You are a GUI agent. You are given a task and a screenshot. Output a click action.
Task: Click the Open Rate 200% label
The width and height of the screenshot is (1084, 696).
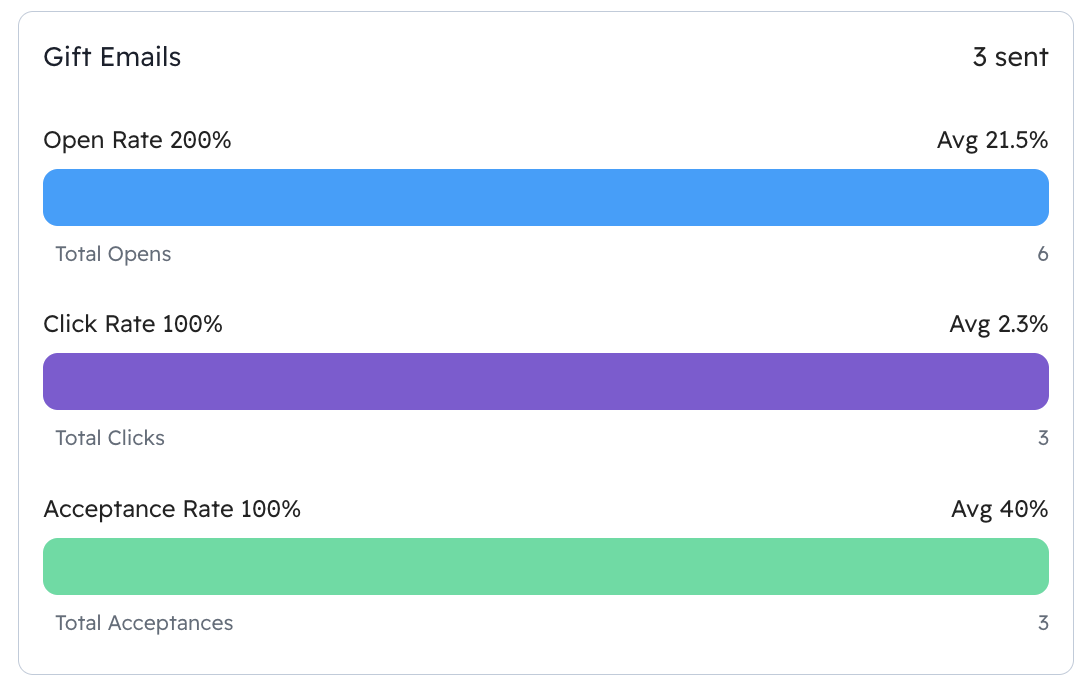(137, 140)
